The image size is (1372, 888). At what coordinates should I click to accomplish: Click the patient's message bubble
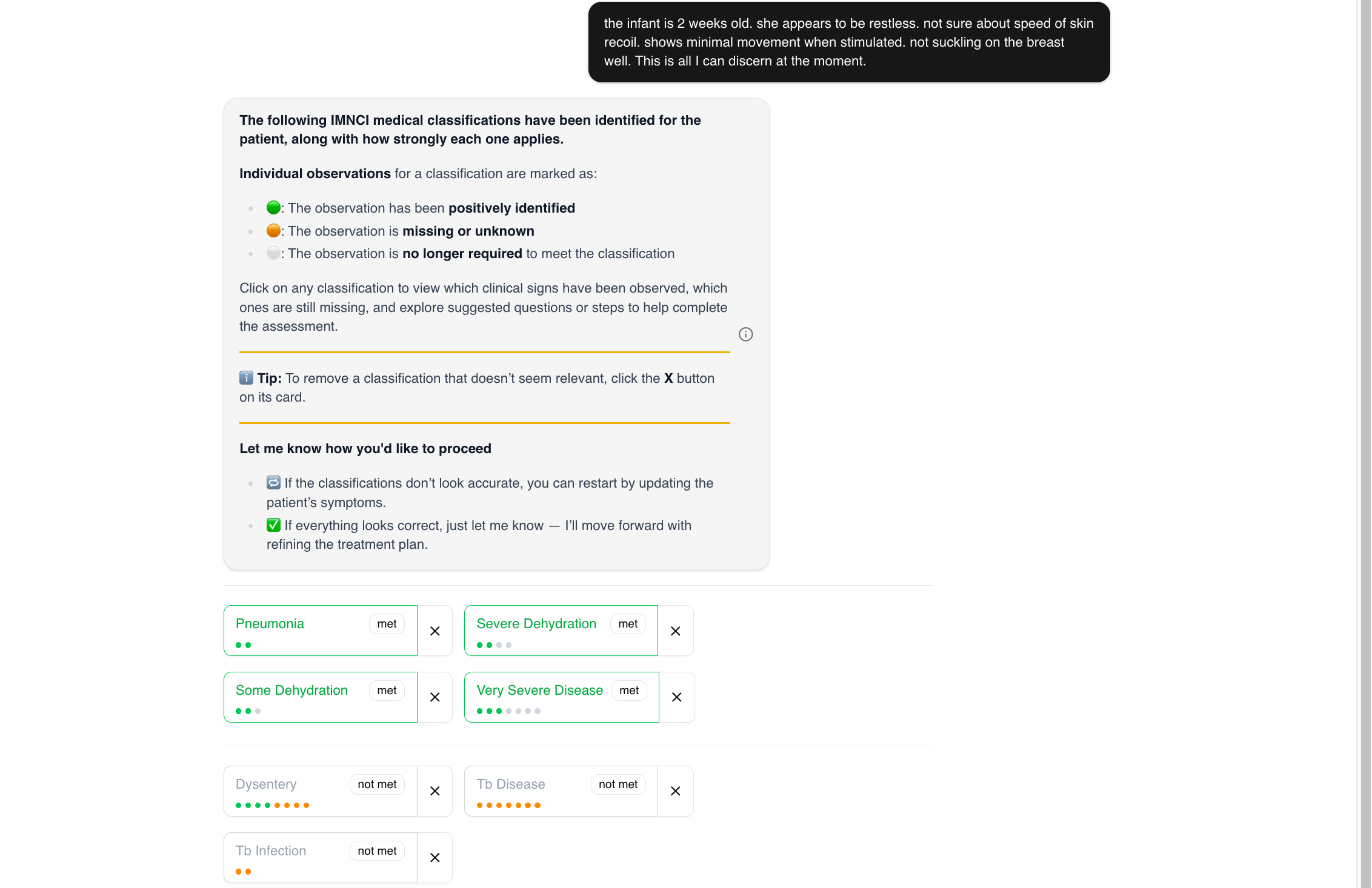tap(847, 42)
